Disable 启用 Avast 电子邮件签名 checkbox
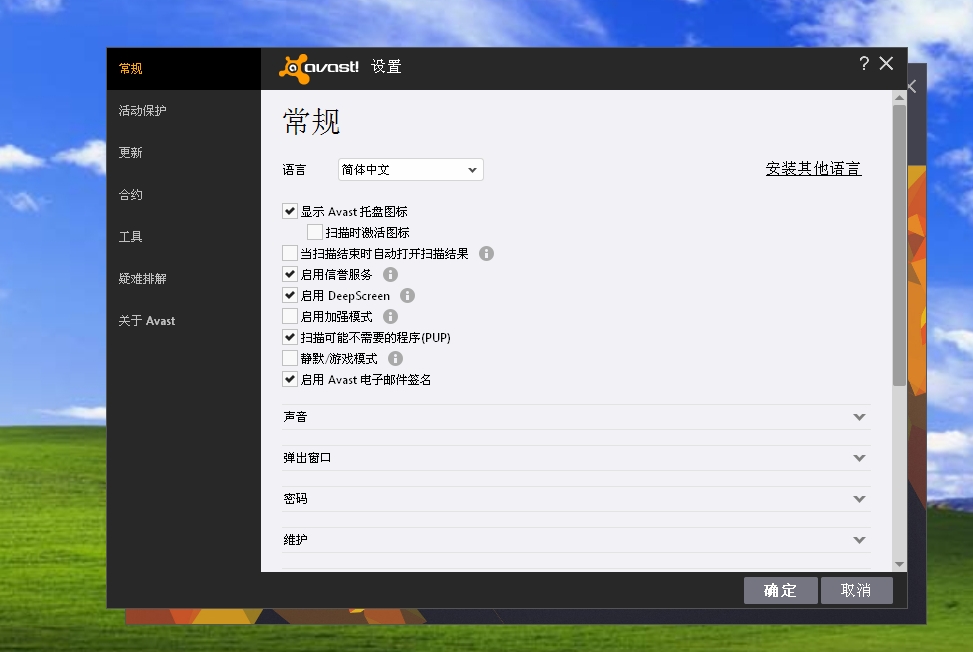 click(290, 380)
